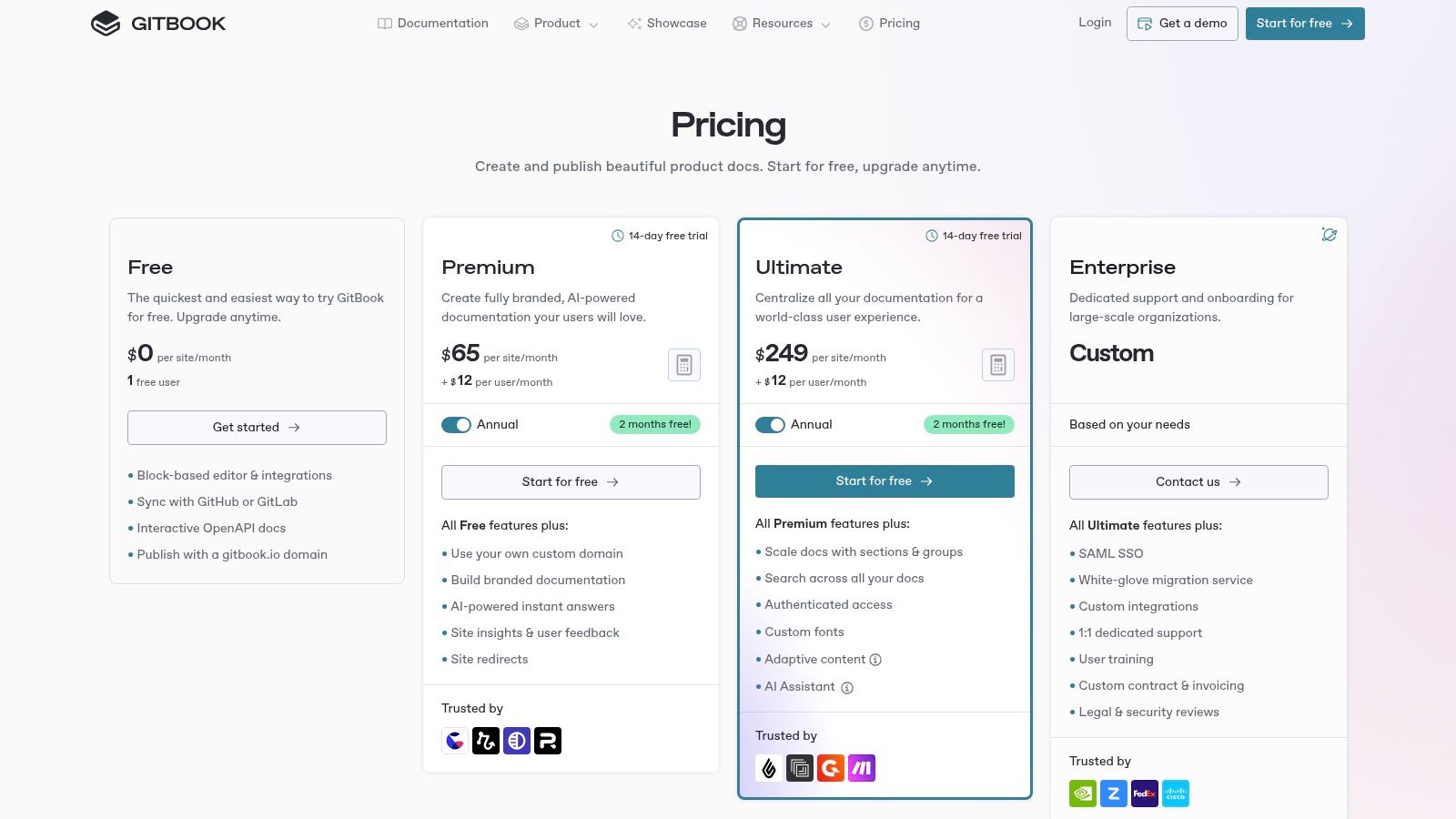Screen dimensions: 1456x819
Task: Click the NVIDIA logo under Enterprise
Action: point(1083,794)
